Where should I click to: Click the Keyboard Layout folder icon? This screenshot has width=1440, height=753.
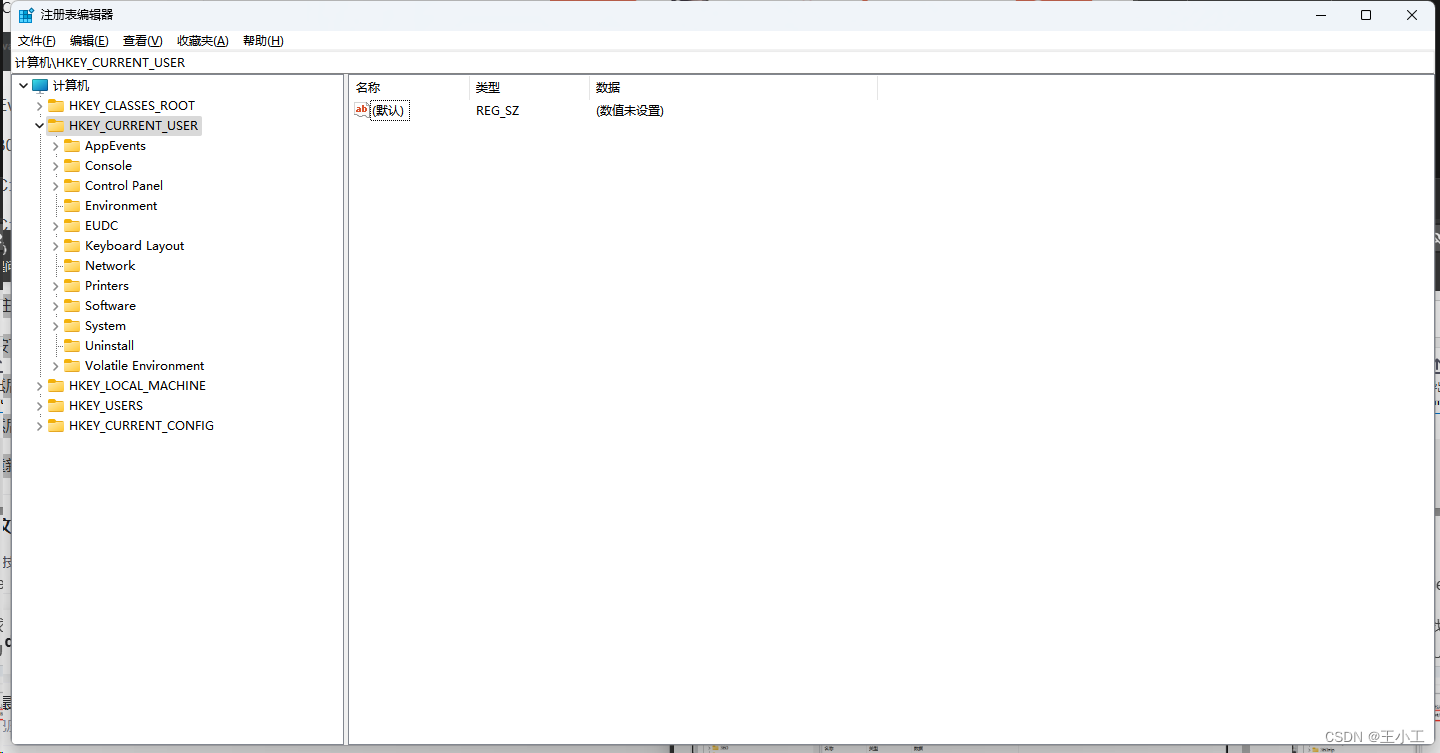72,246
